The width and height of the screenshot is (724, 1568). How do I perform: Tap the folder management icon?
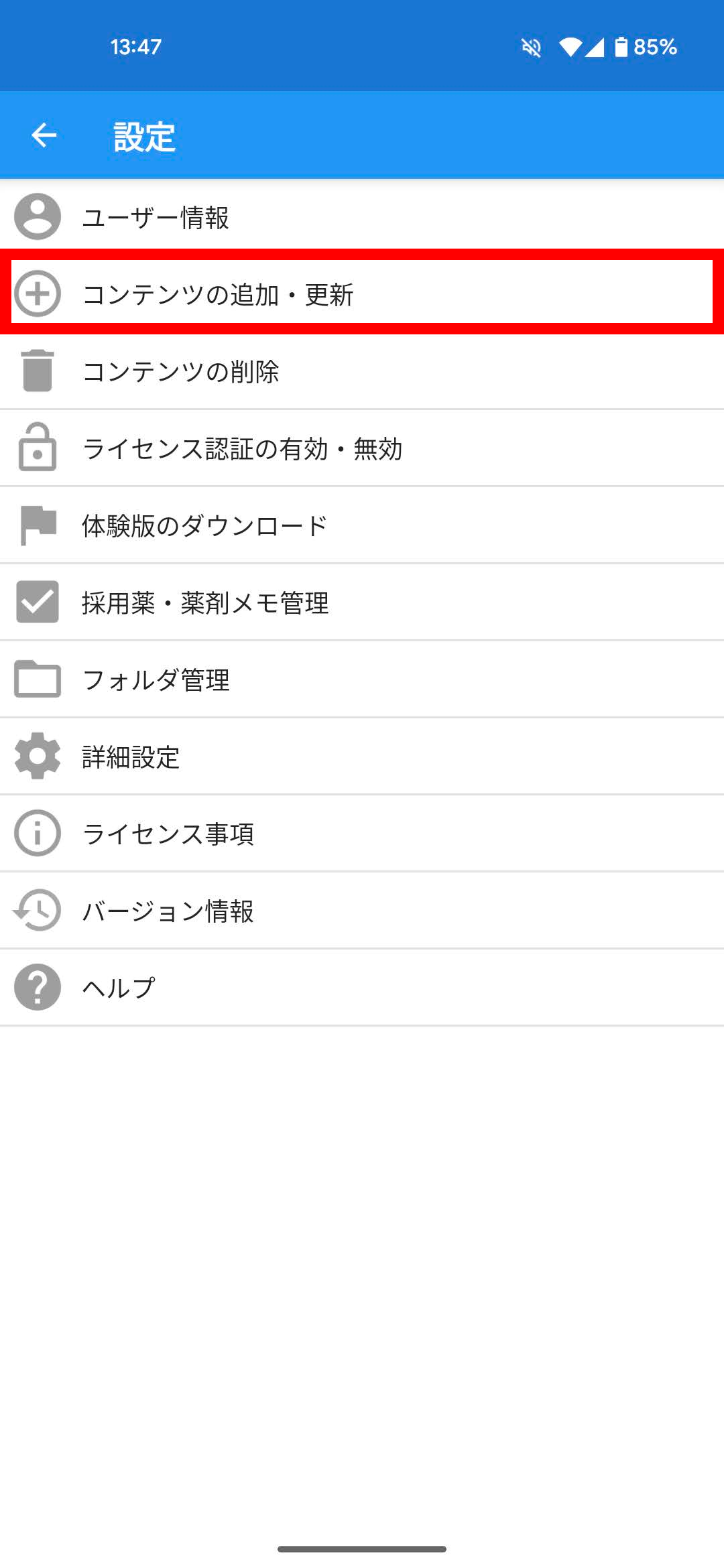click(x=38, y=679)
